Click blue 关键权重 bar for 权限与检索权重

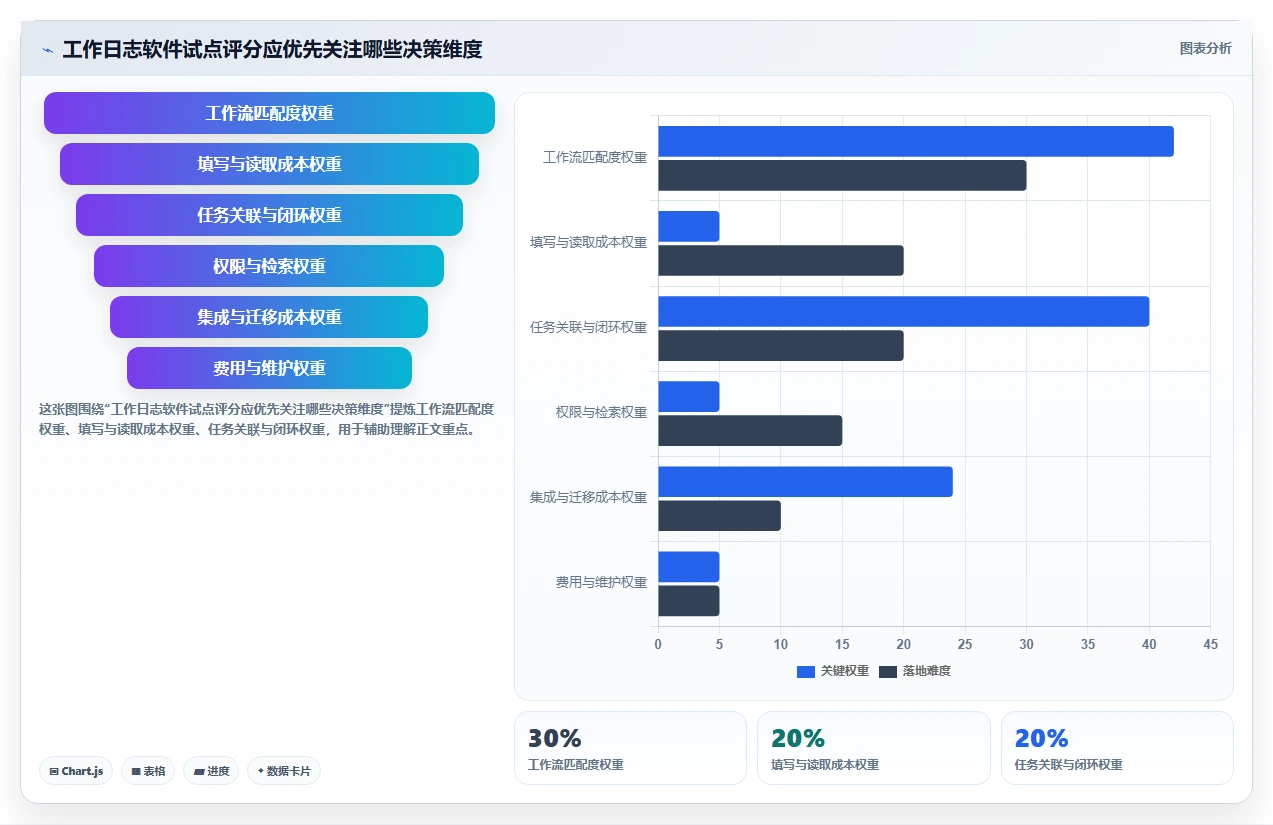(x=689, y=396)
